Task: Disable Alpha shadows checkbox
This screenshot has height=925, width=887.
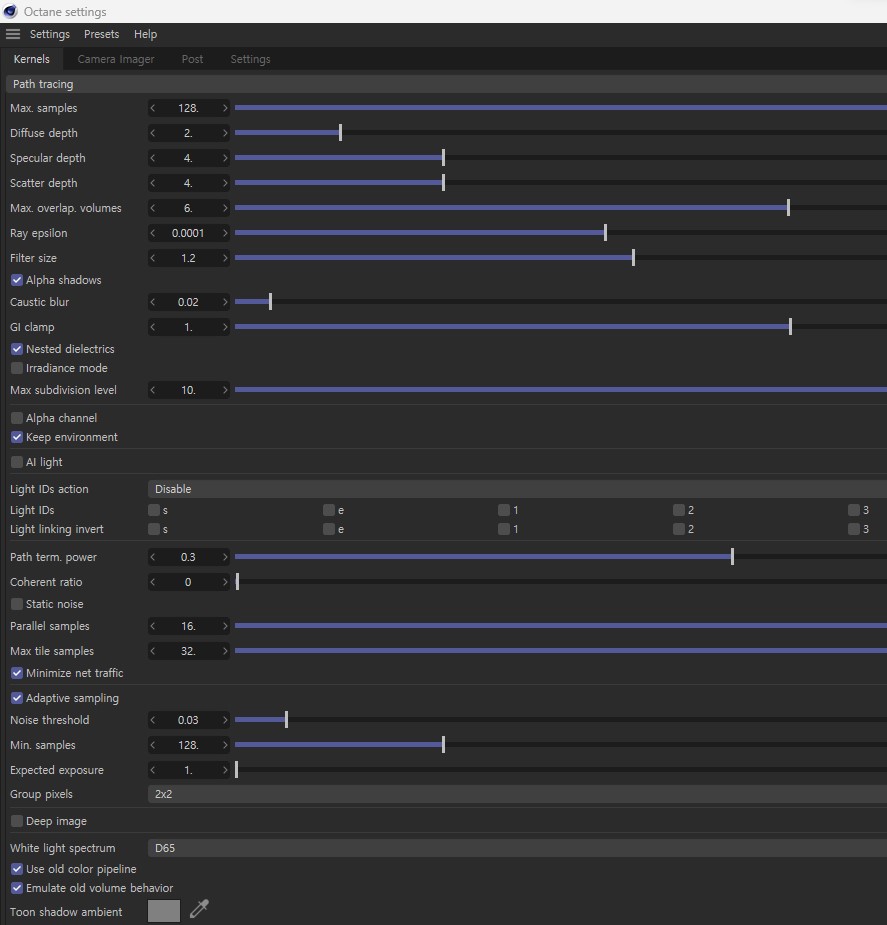Action: coord(17,280)
